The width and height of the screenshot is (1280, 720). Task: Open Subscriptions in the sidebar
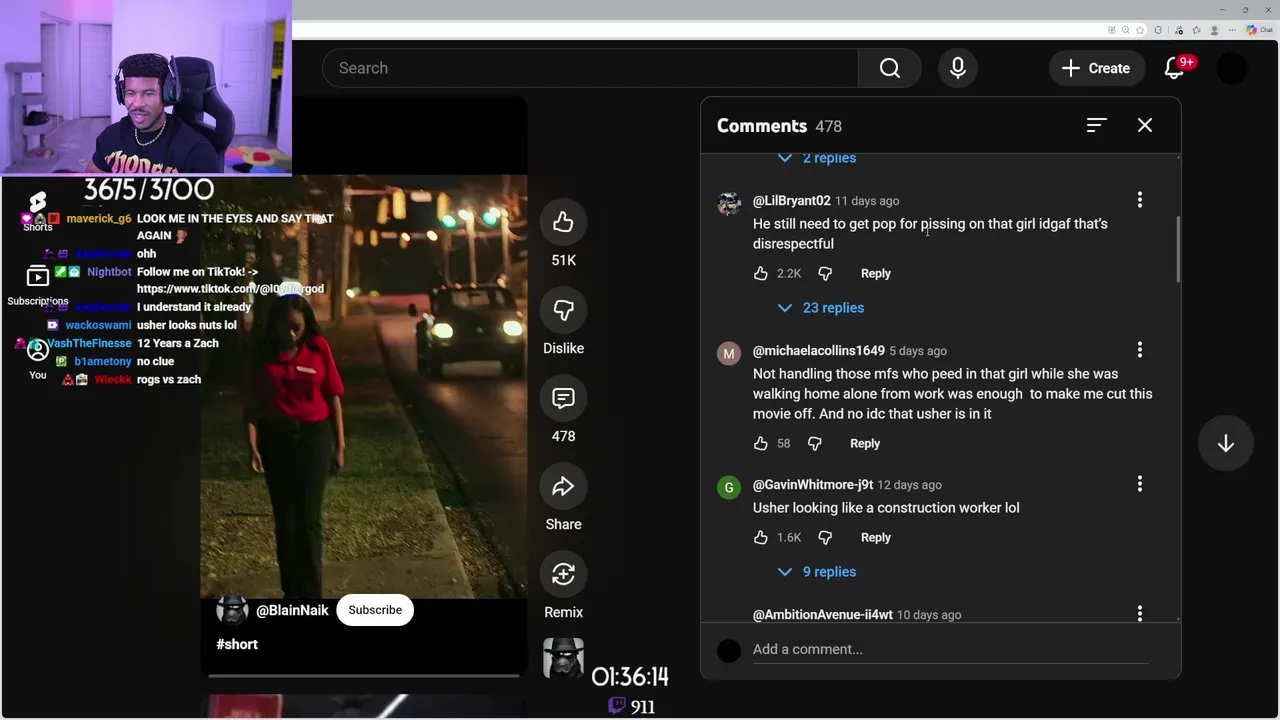37,286
